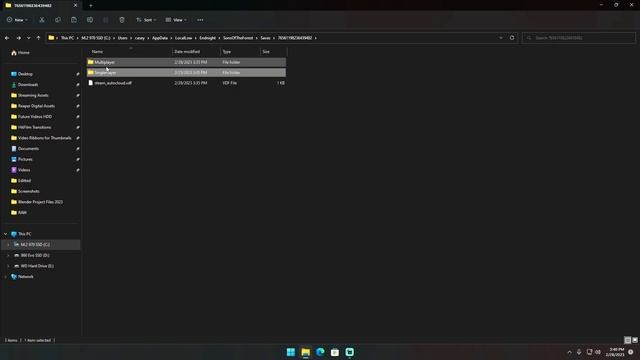The image size is (640, 360).
Task: Click This PC in the address bar
Action: tap(67, 38)
